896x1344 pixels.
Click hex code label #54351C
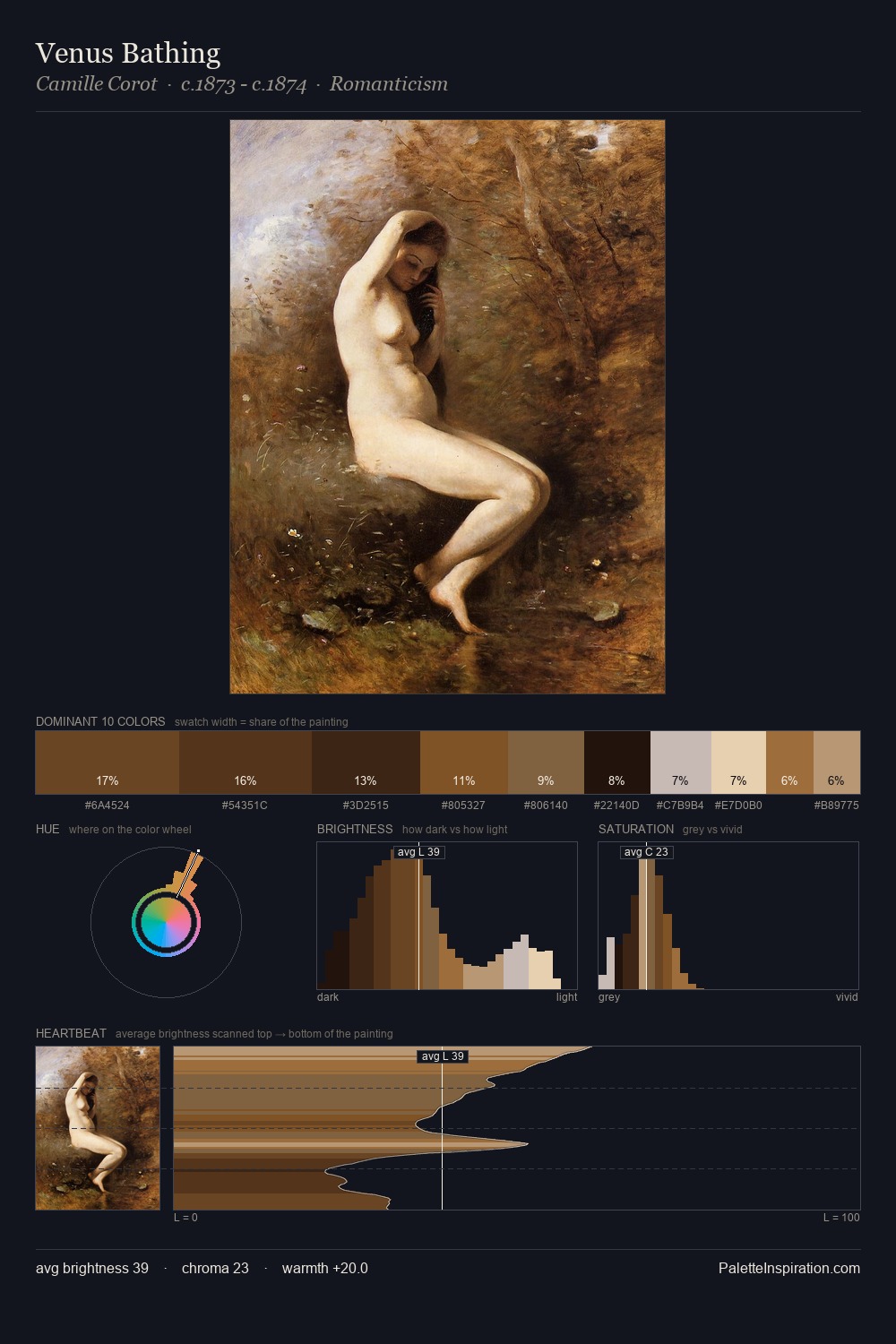coord(246,806)
